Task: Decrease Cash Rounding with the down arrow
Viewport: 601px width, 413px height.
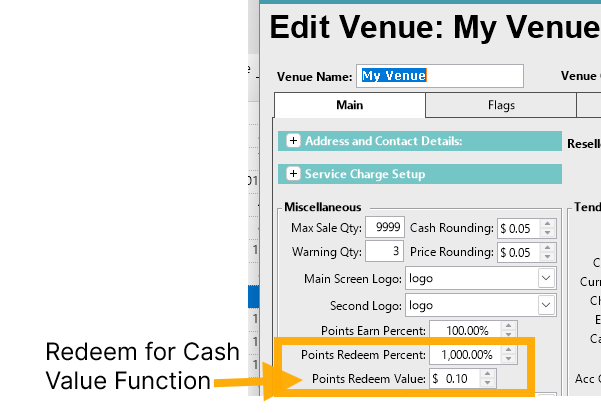Action: (546, 232)
